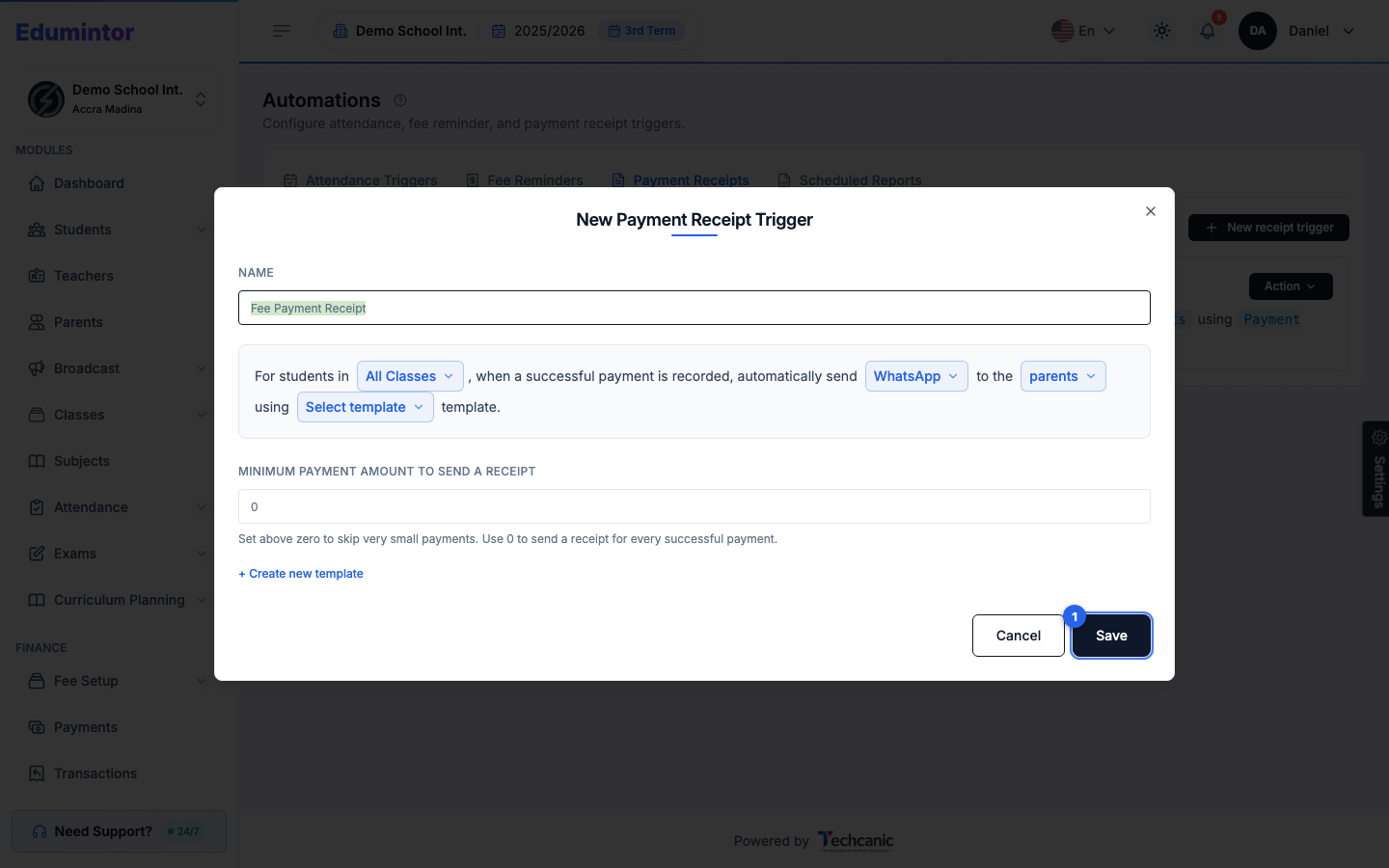1389x868 pixels.
Task: Toggle the sidebar hamburger menu icon
Action: [x=282, y=31]
